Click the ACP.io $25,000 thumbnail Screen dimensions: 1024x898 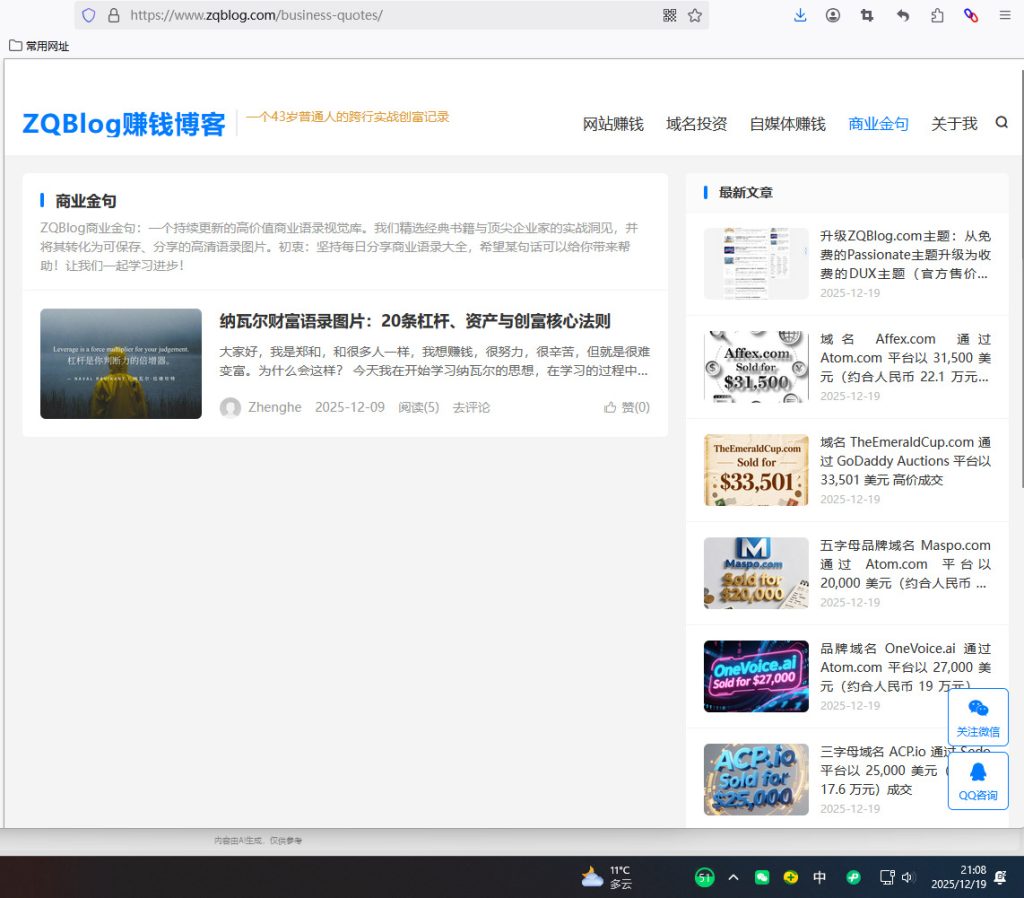tap(756, 779)
